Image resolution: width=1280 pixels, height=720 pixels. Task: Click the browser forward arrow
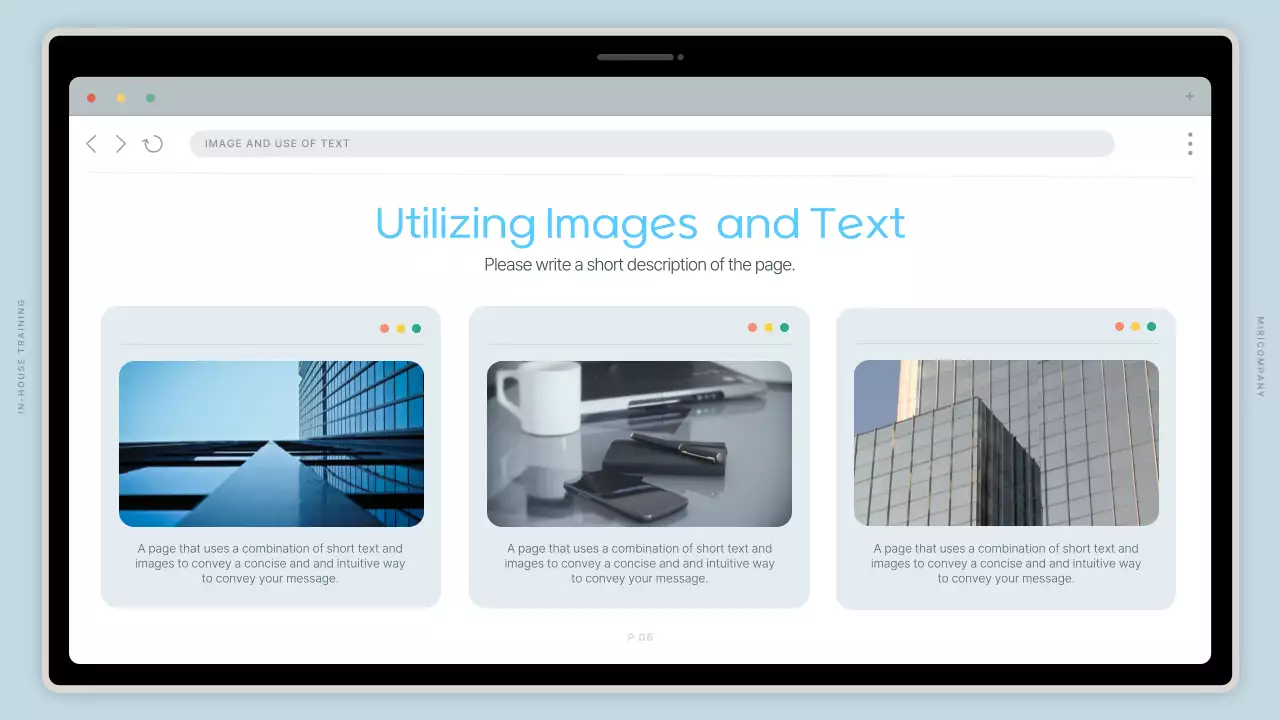[x=121, y=144]
